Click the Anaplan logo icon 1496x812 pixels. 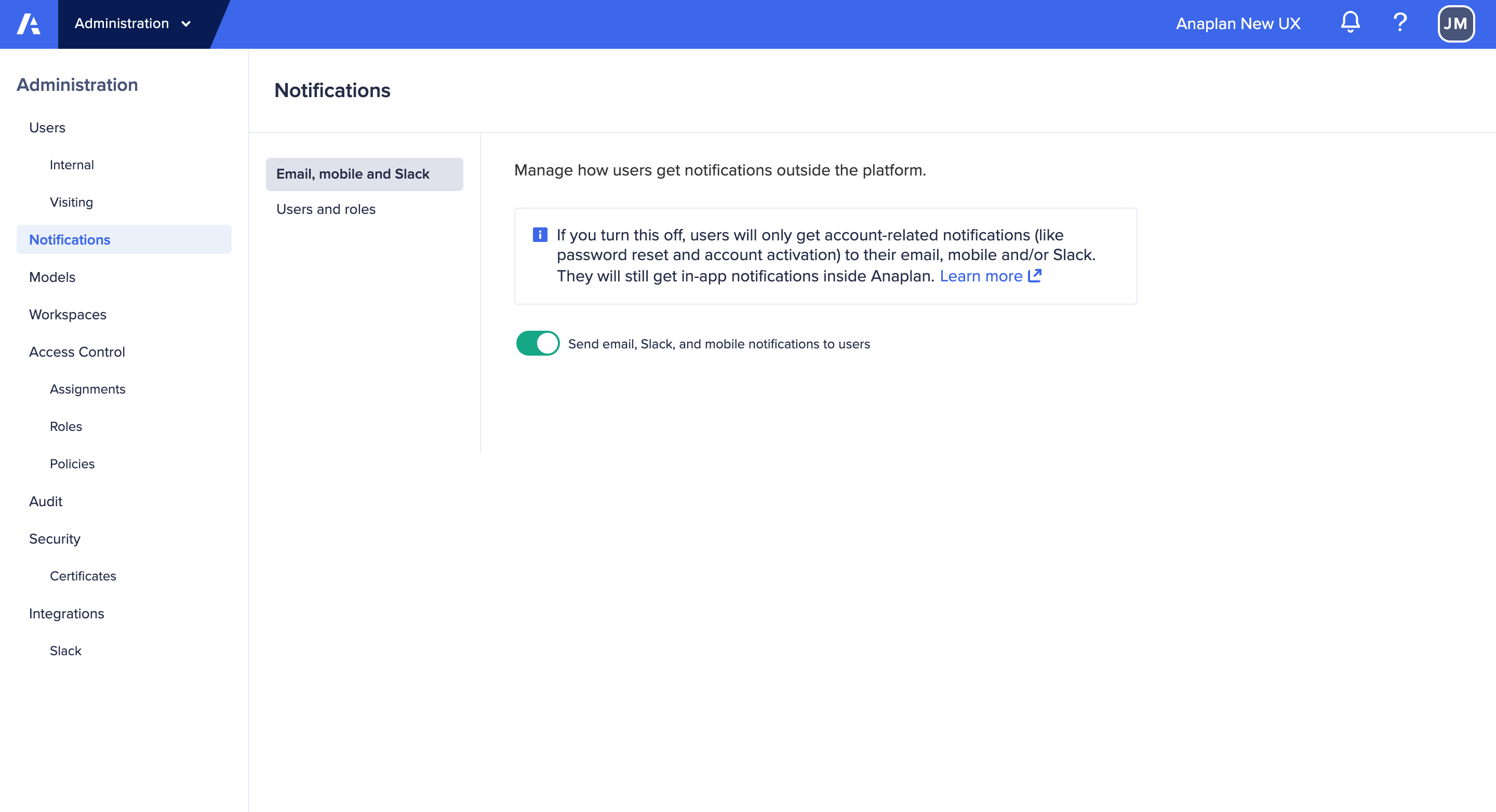[28, 24]
